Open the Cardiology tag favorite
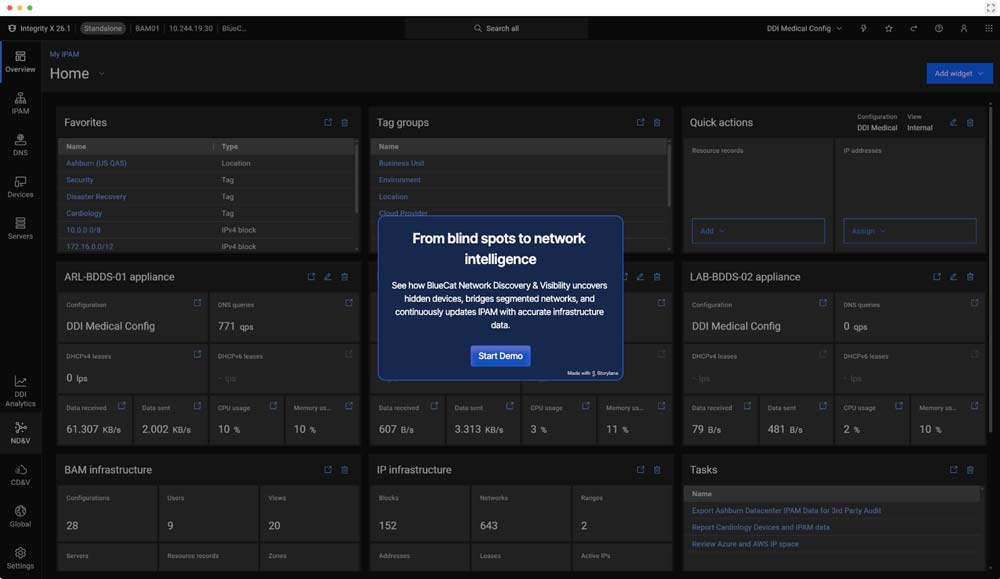Screen dimensions: 1000x579 point(84,213)
